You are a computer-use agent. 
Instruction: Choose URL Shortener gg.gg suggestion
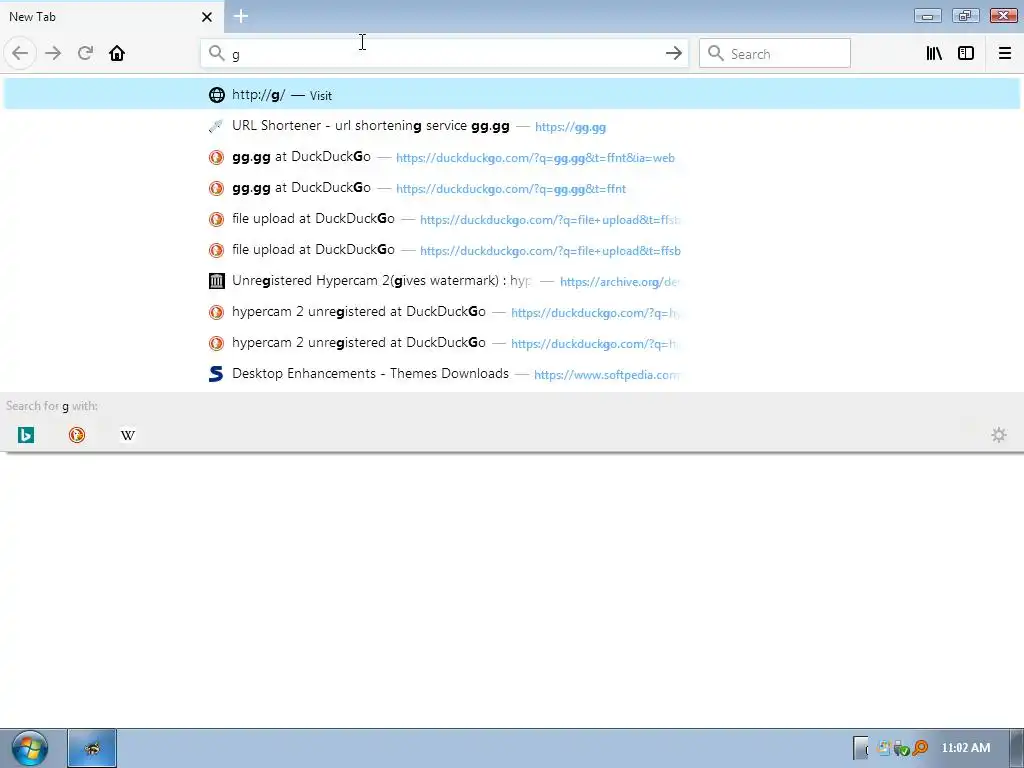[x=512, y=126]
